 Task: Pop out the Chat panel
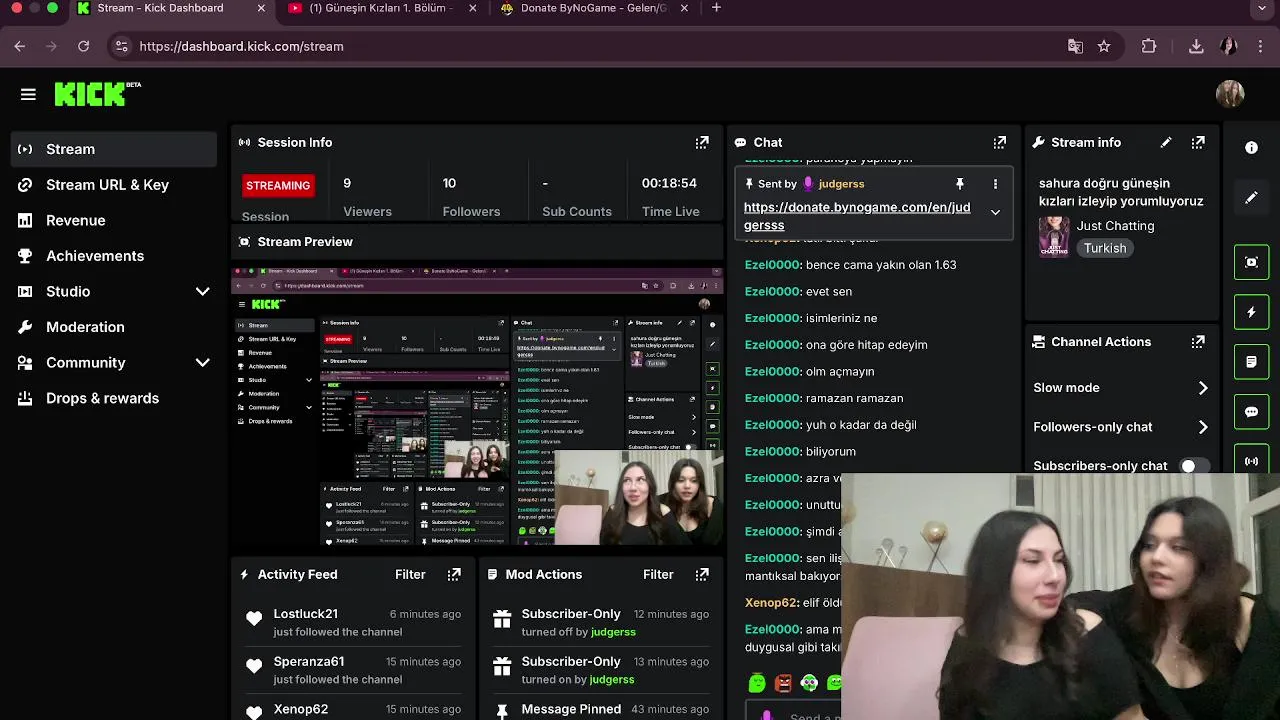coord(999,143)
